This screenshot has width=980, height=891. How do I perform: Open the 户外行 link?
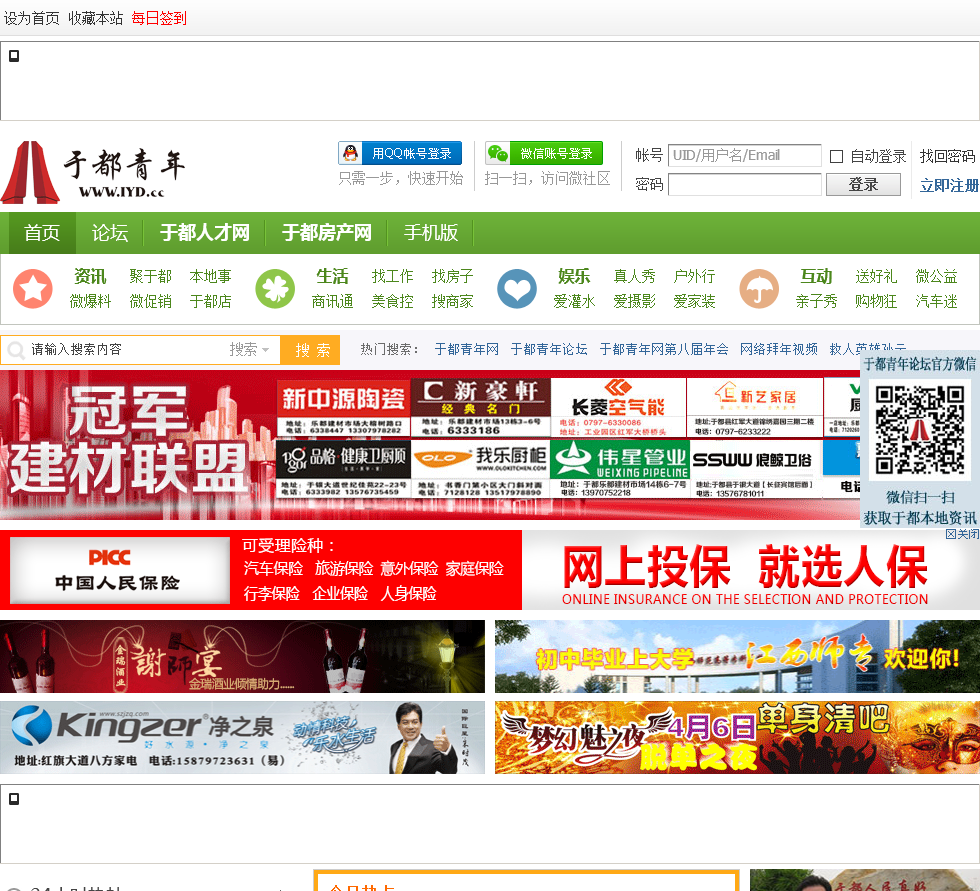point(694,276)
